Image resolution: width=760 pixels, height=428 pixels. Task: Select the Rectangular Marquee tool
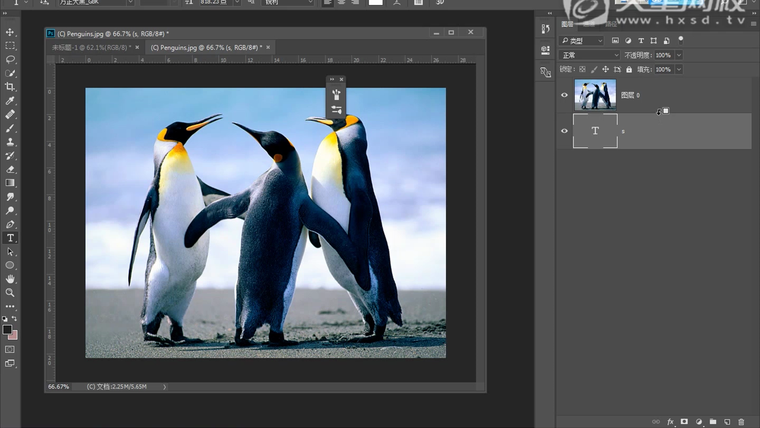point(10,46)
